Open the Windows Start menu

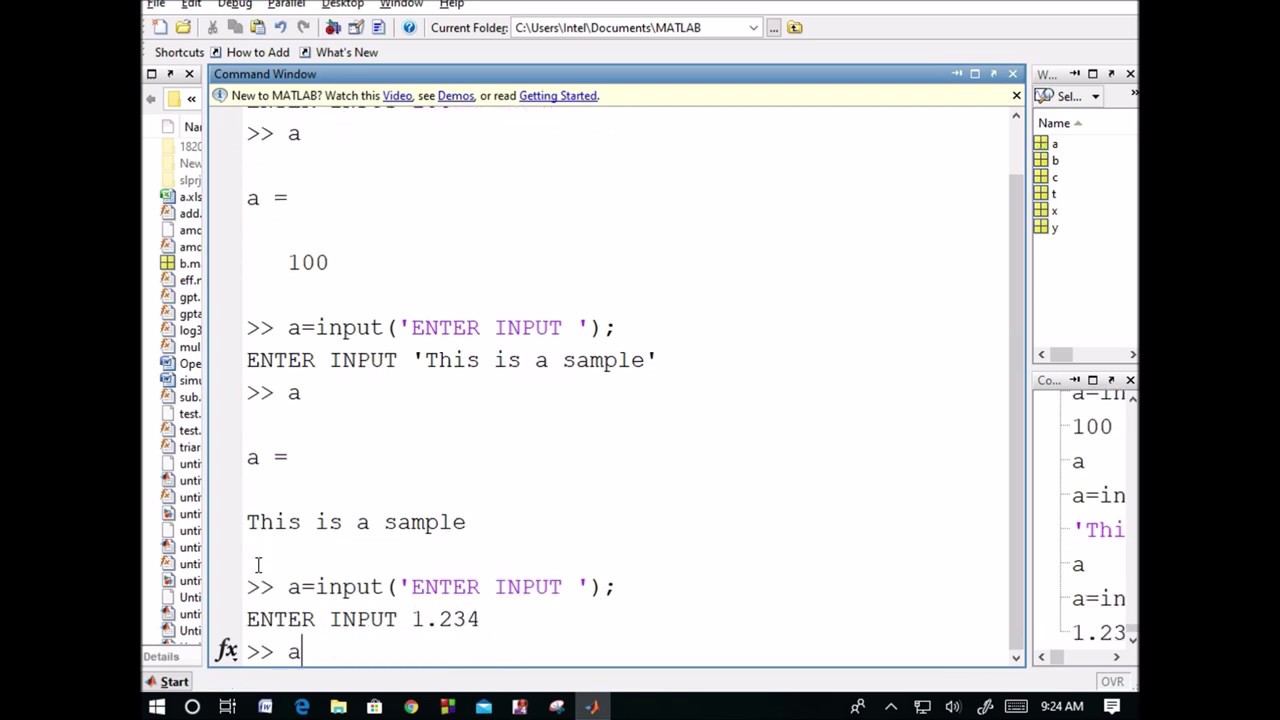point(157,707)
